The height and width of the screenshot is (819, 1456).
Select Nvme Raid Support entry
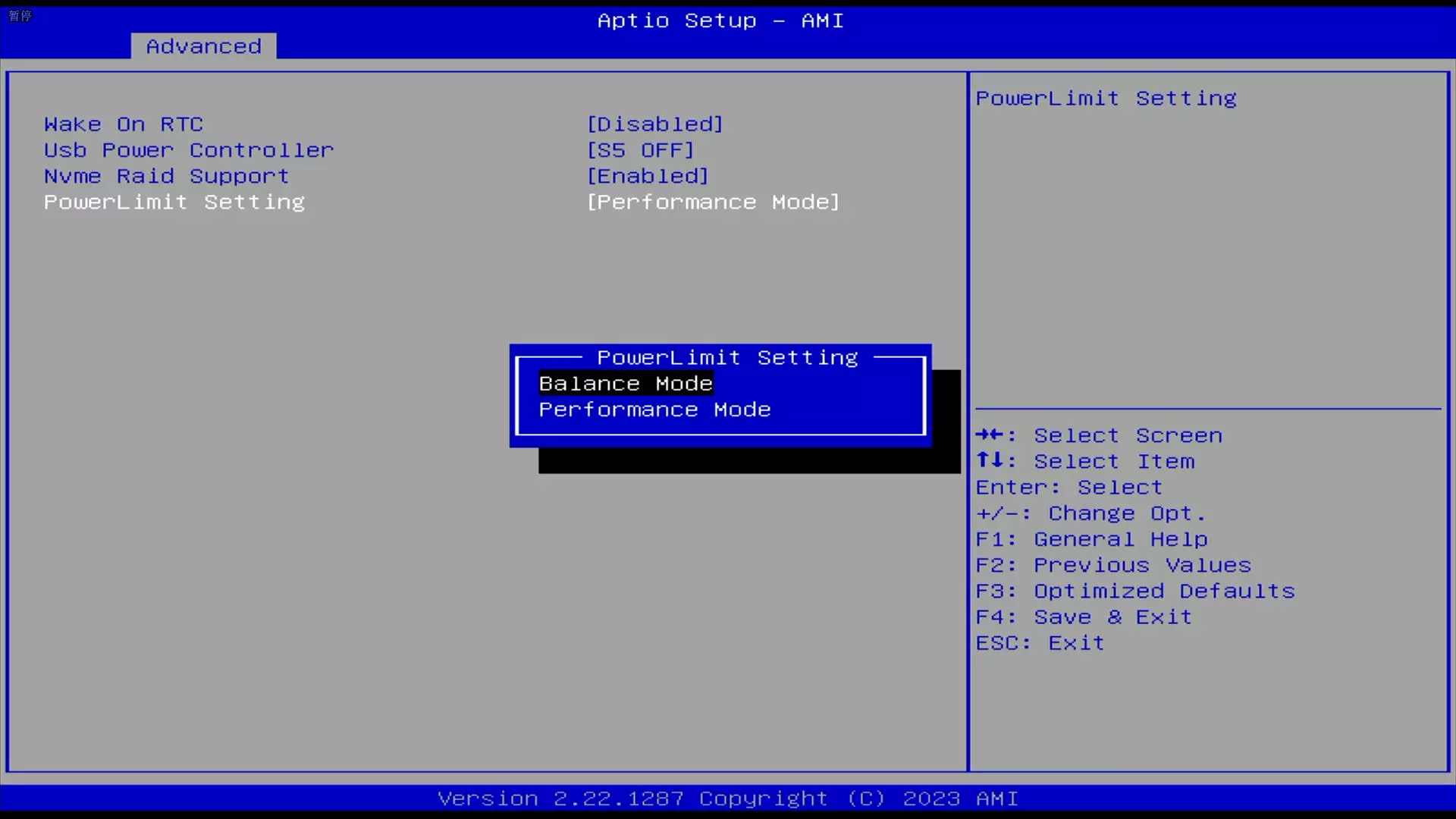tap(167, 176)
